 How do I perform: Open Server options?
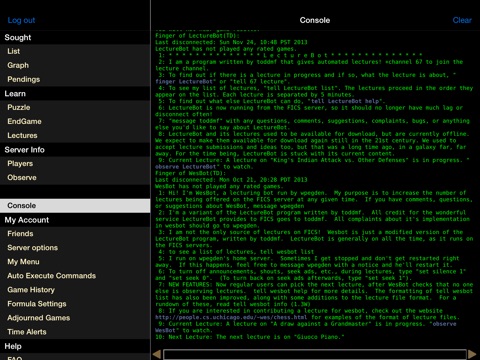point(75,248)
